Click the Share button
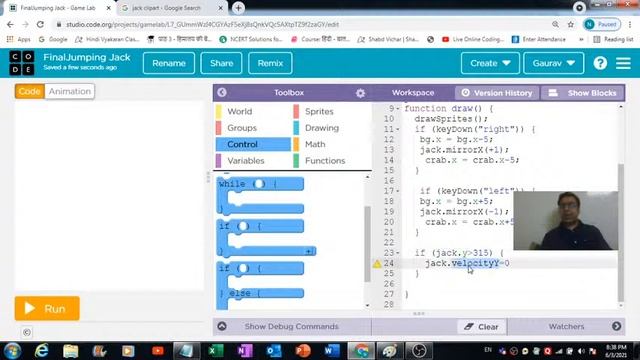640x360 pixels. [222, 63]
